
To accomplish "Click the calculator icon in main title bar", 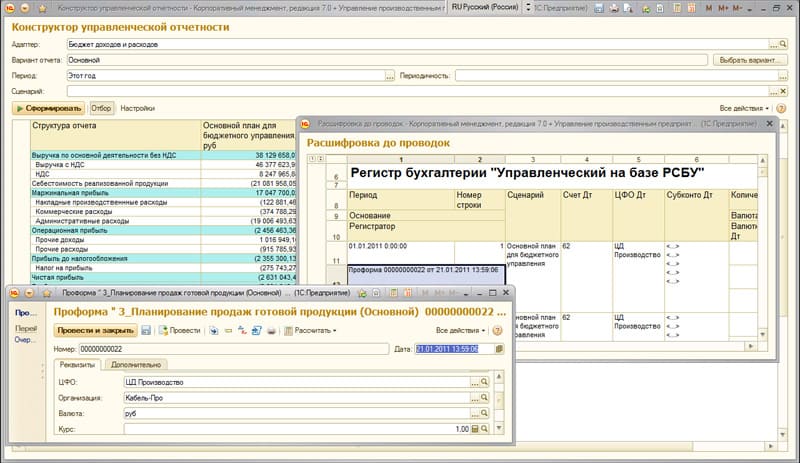I will click(x=677, y=8).
